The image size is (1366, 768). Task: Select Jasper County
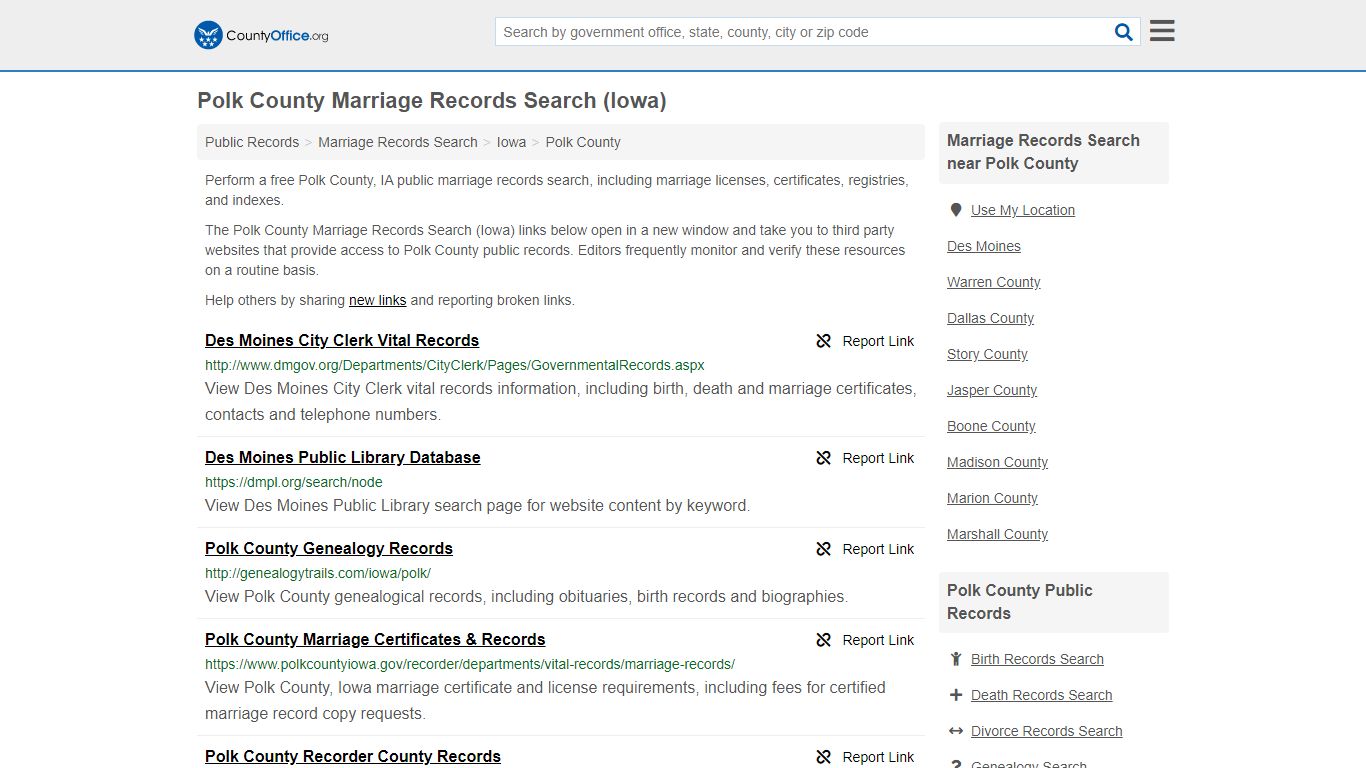click(992, 390)
